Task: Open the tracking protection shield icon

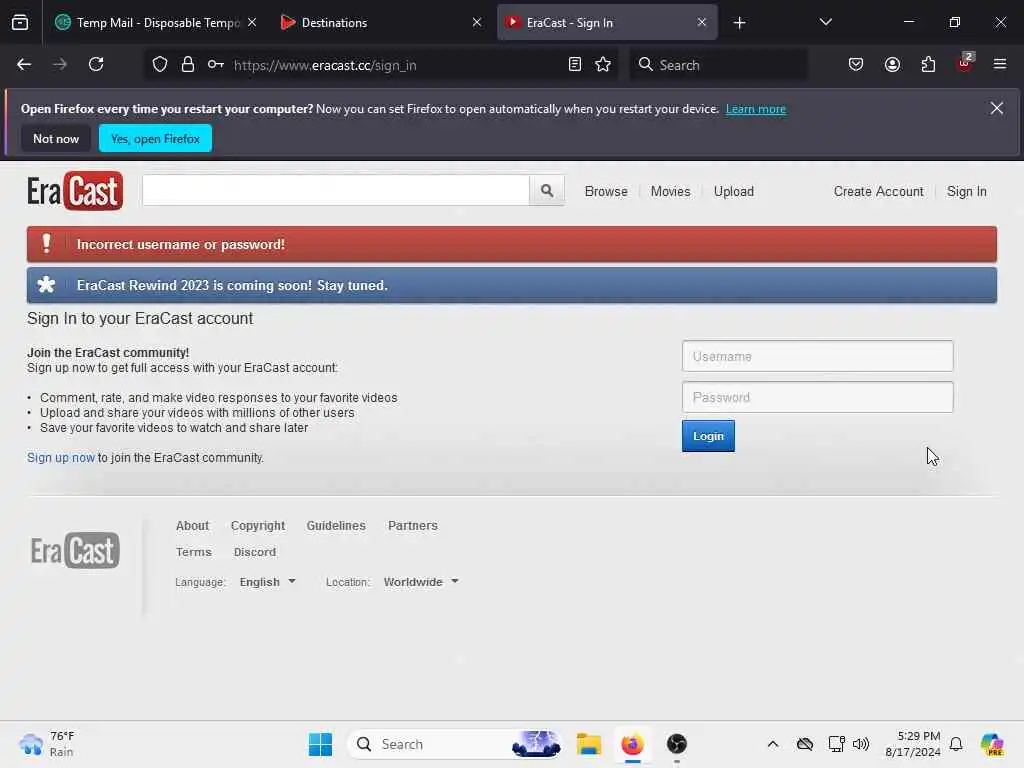Action: [x=160, y=65]
